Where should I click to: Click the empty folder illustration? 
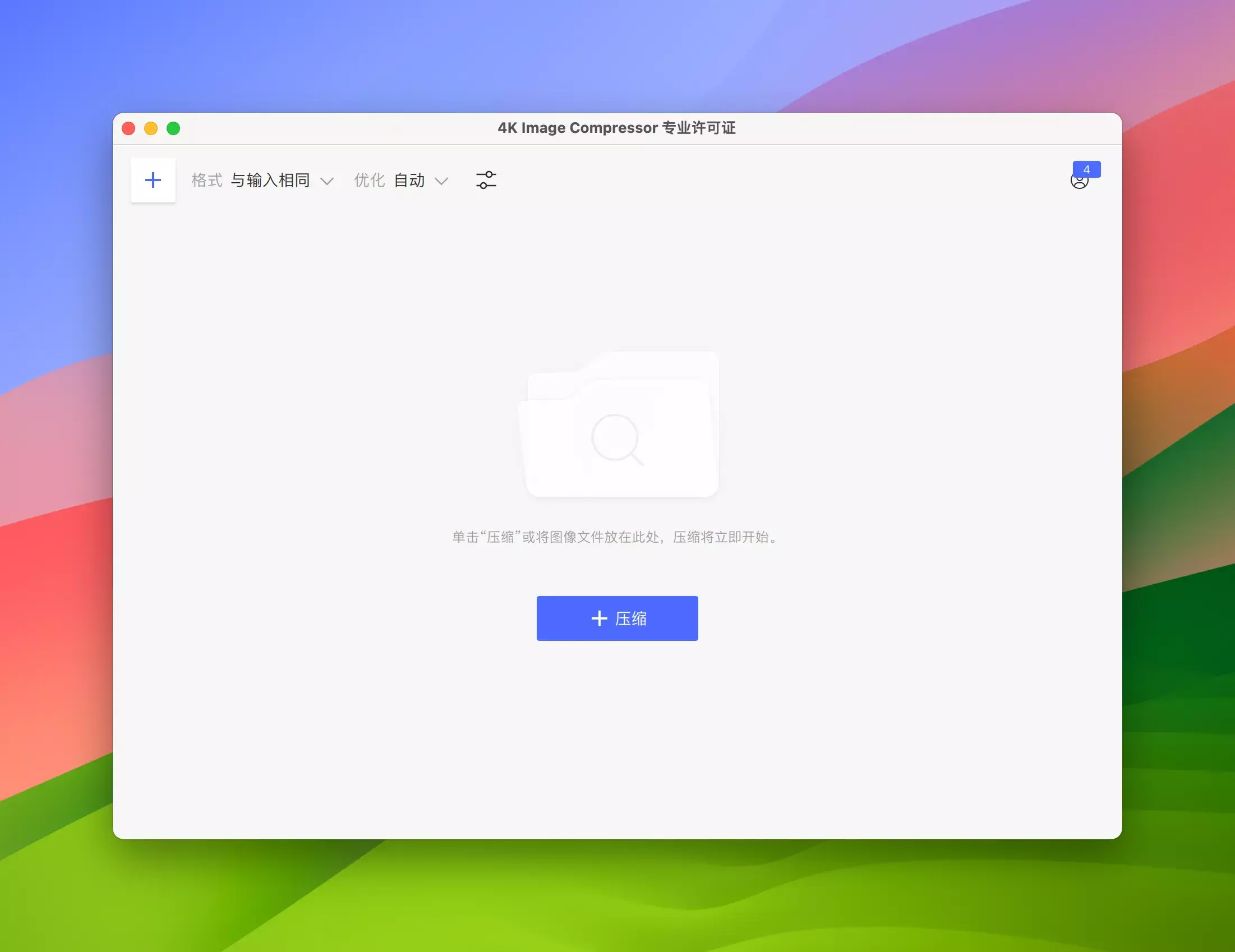tap(617, 424)
